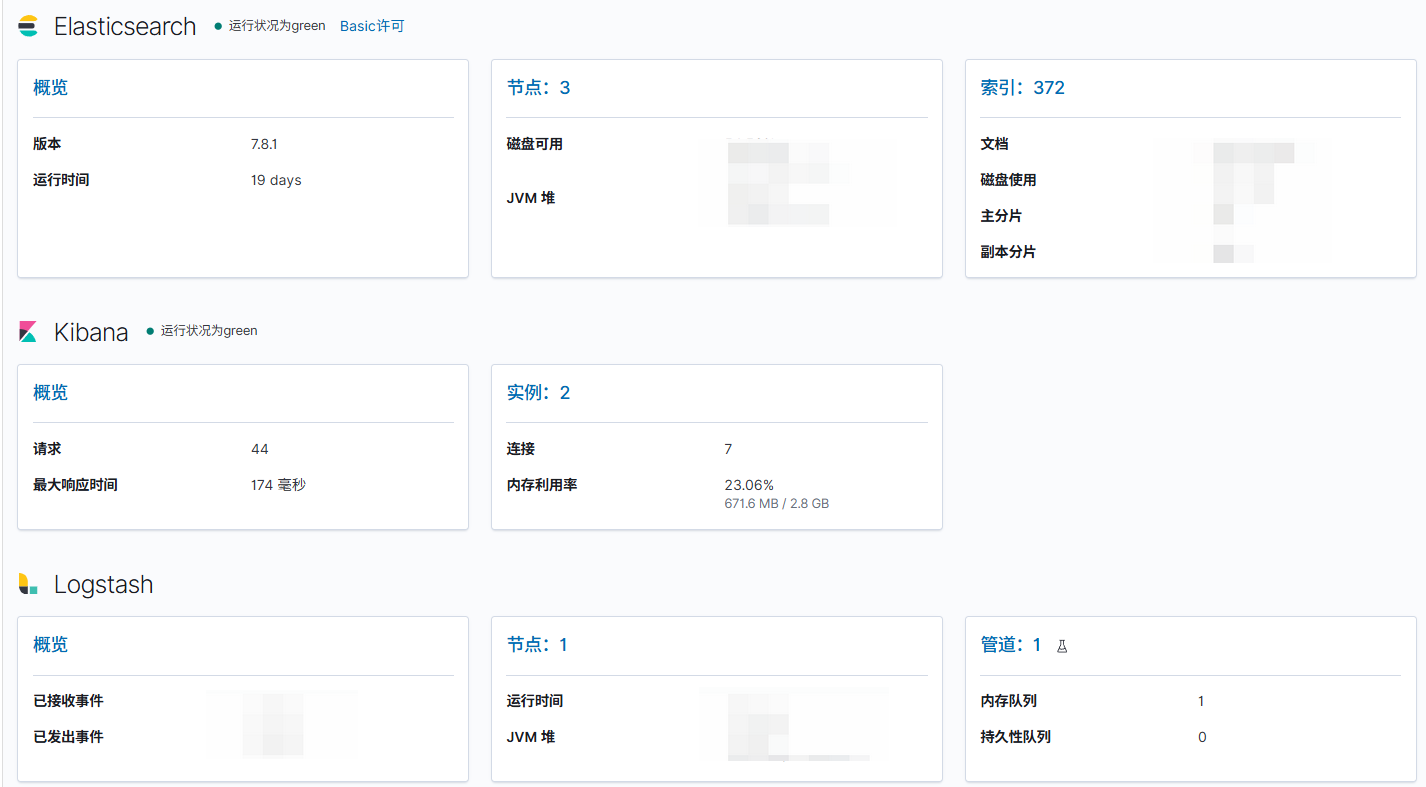Click the Elasticsearch version value 7.8.1
The height and width of the screenshot is (787, 1426).
[x=264, y=144]
